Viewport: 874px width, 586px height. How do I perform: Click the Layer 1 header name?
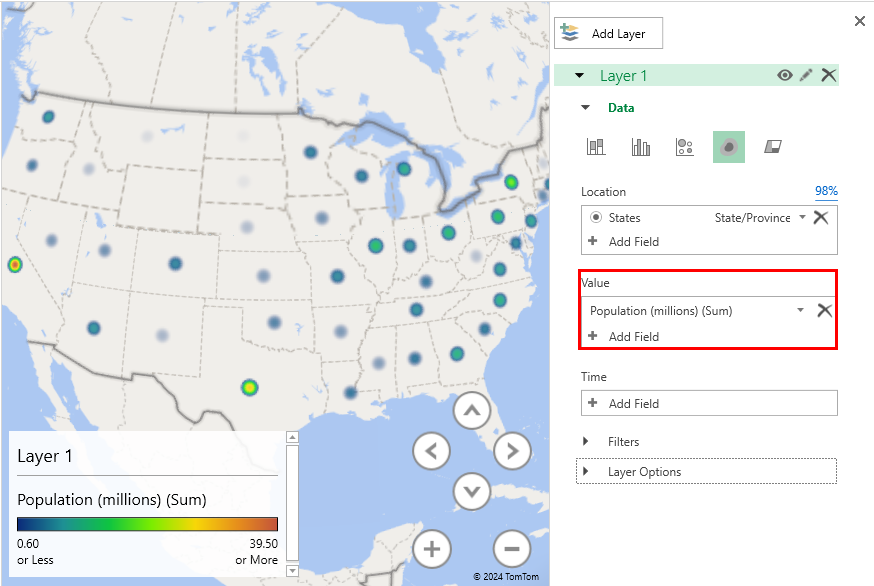[x=623, y=76]
